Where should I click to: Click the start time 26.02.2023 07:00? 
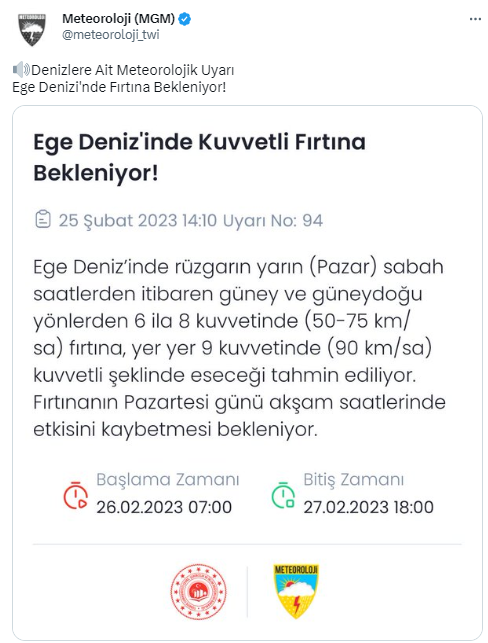point(164,507)
